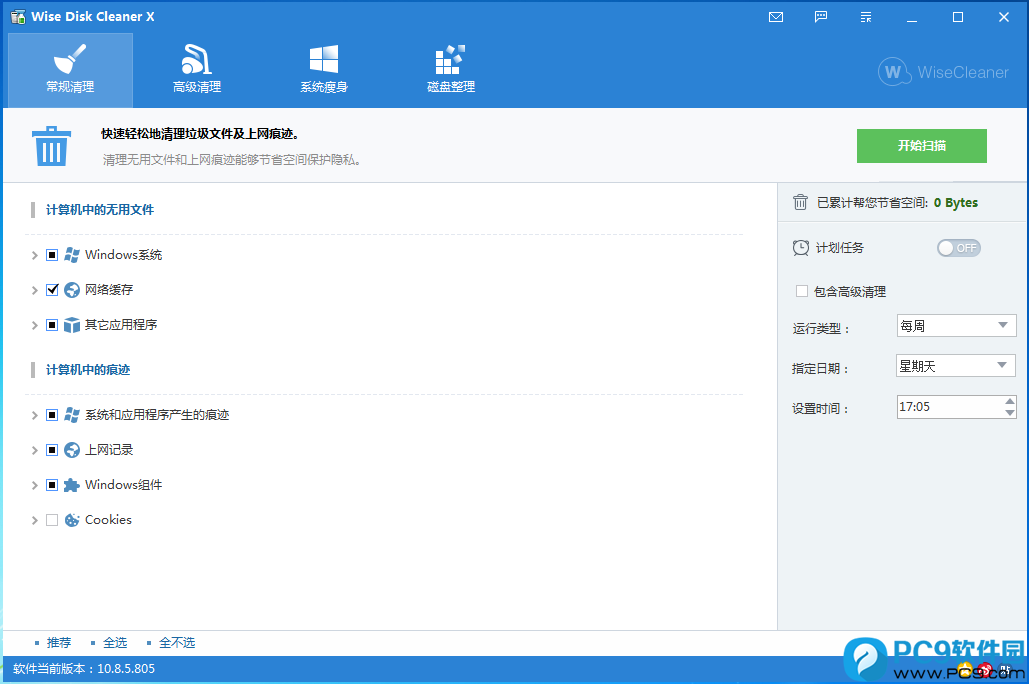The image size is (1029, 684).
Task: Click the 17:05 time input field
Action: click(950, 407)
